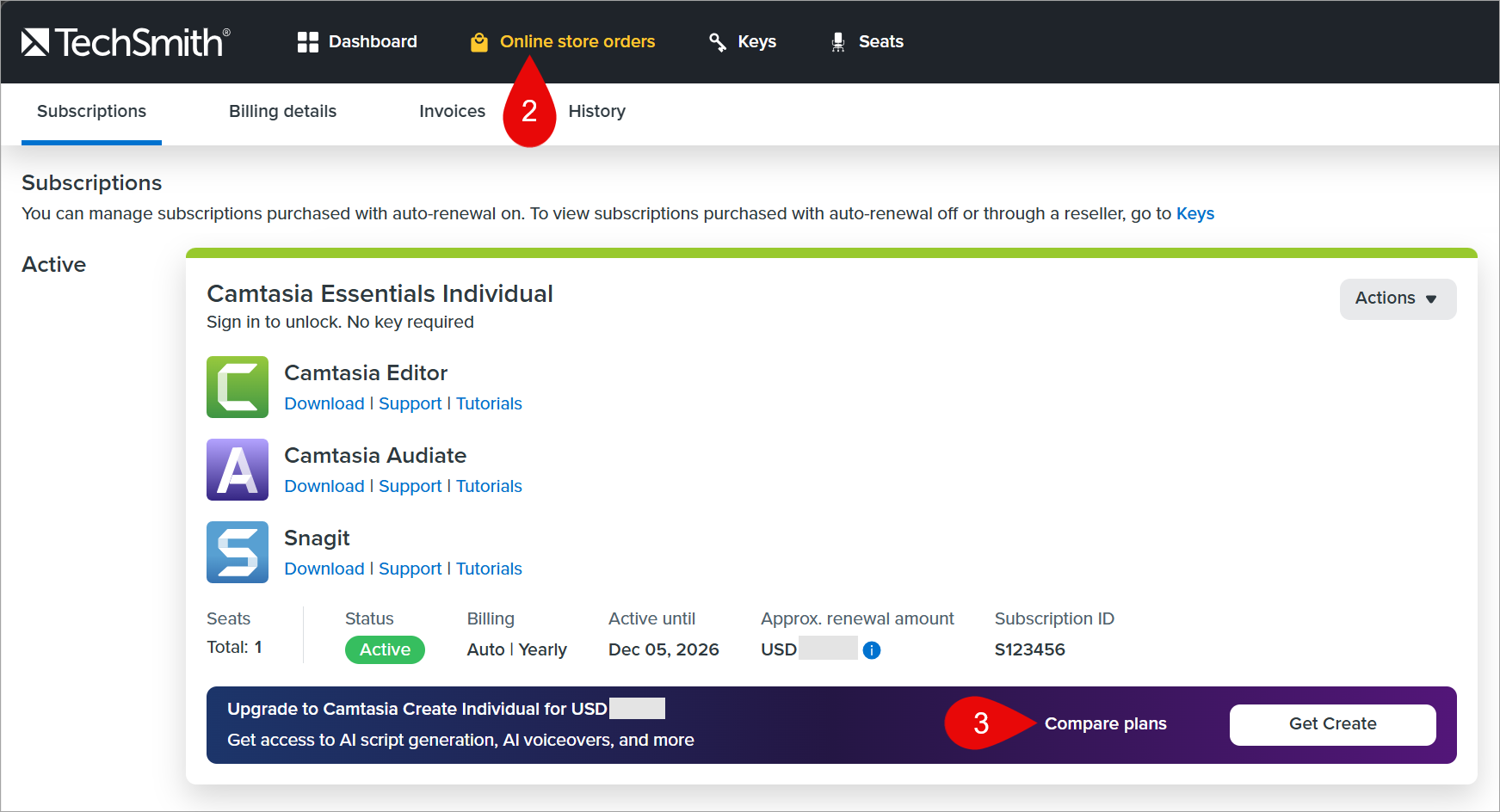This screenshot has width=1500, height=812.
Task: Follow the Keys link in the description
Action: [x=1195, y=213]
